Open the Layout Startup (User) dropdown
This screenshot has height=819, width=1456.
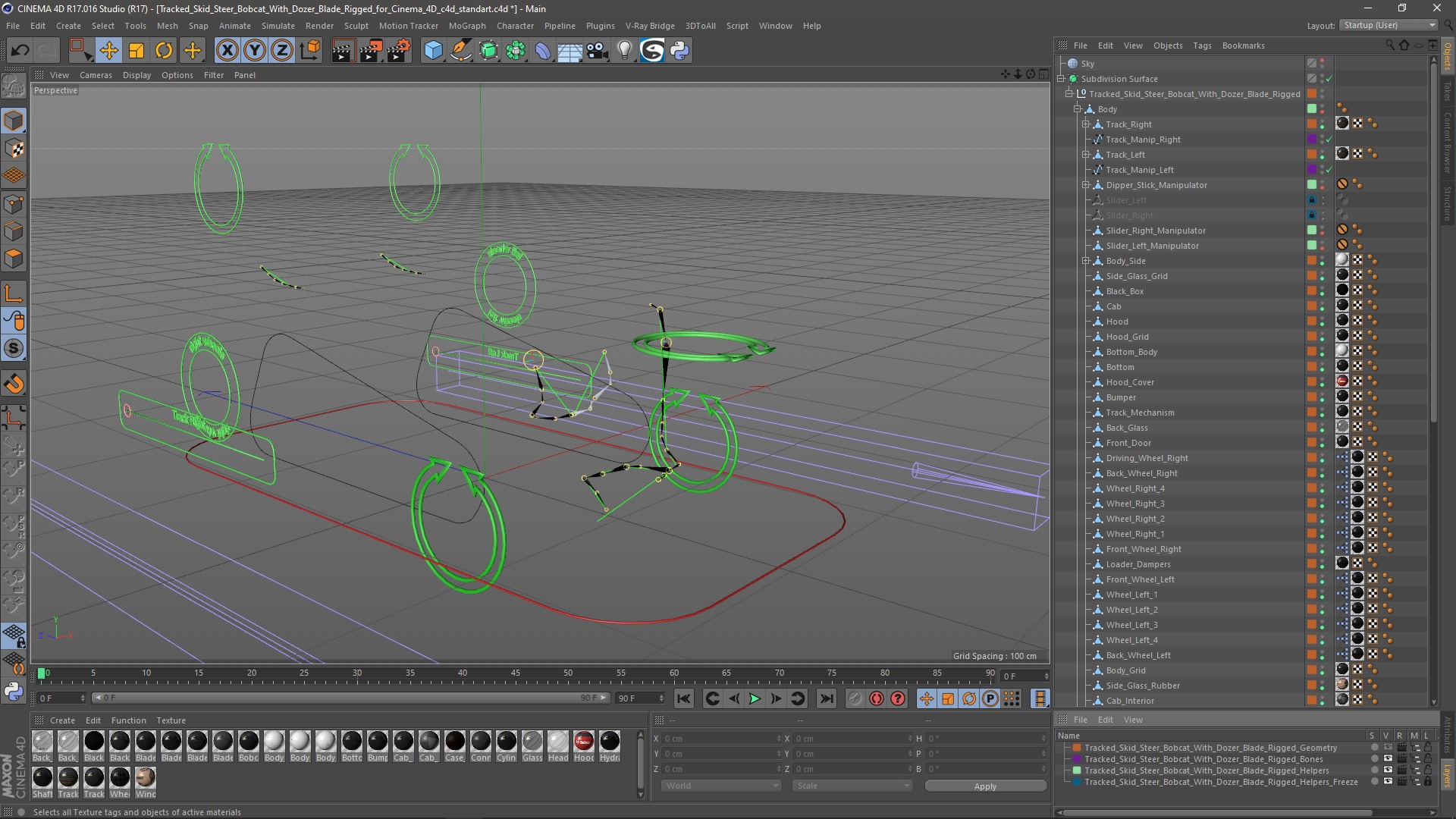click(x=1388, y=25)
